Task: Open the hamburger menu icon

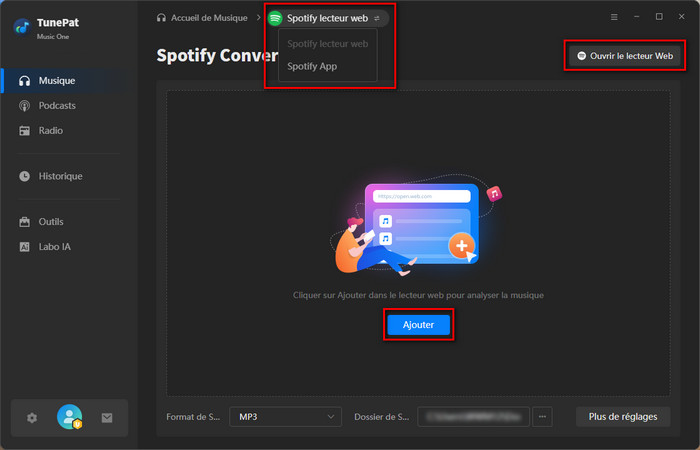Action: (x=614, y=17)
